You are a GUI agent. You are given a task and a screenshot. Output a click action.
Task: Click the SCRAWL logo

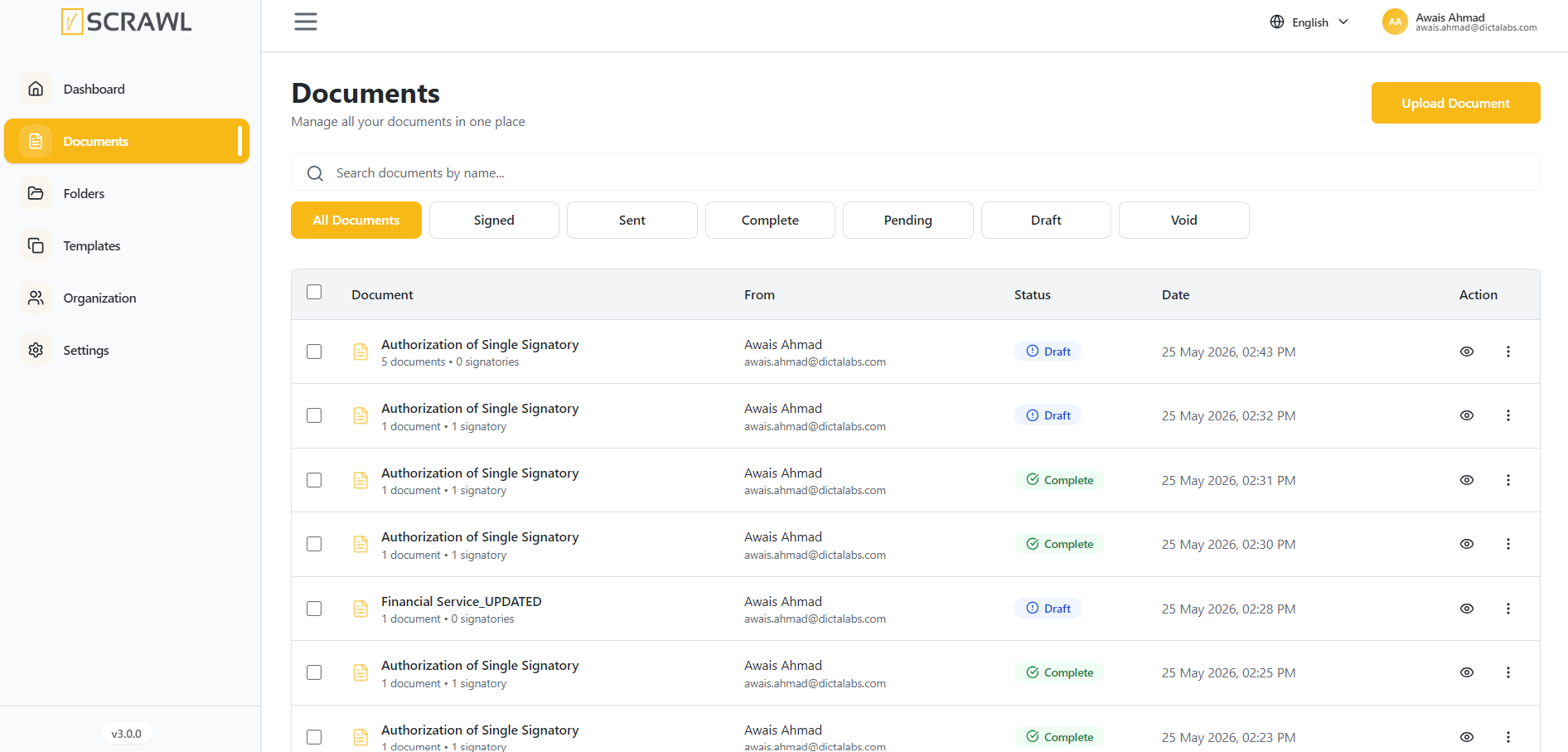[126, 22]
